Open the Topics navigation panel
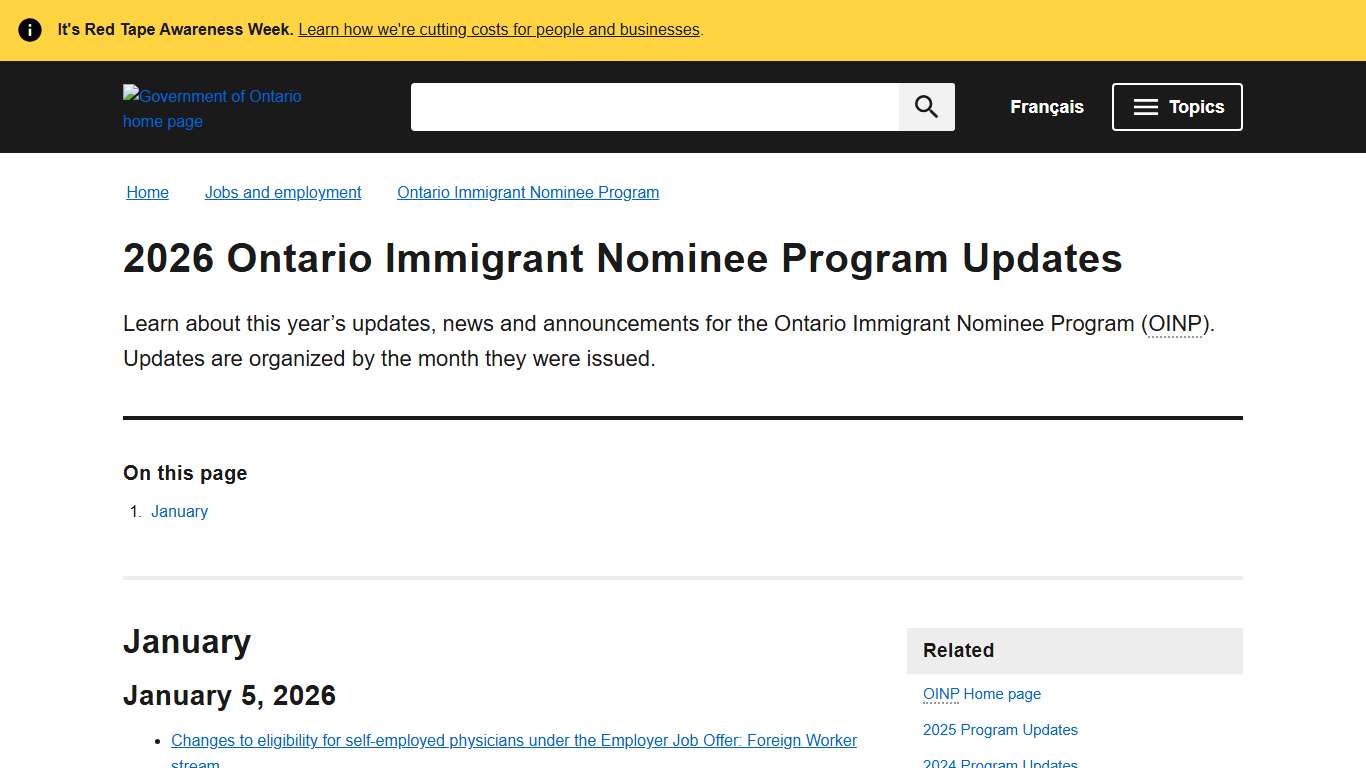 pyautogui.click(x=1176, y=106)
